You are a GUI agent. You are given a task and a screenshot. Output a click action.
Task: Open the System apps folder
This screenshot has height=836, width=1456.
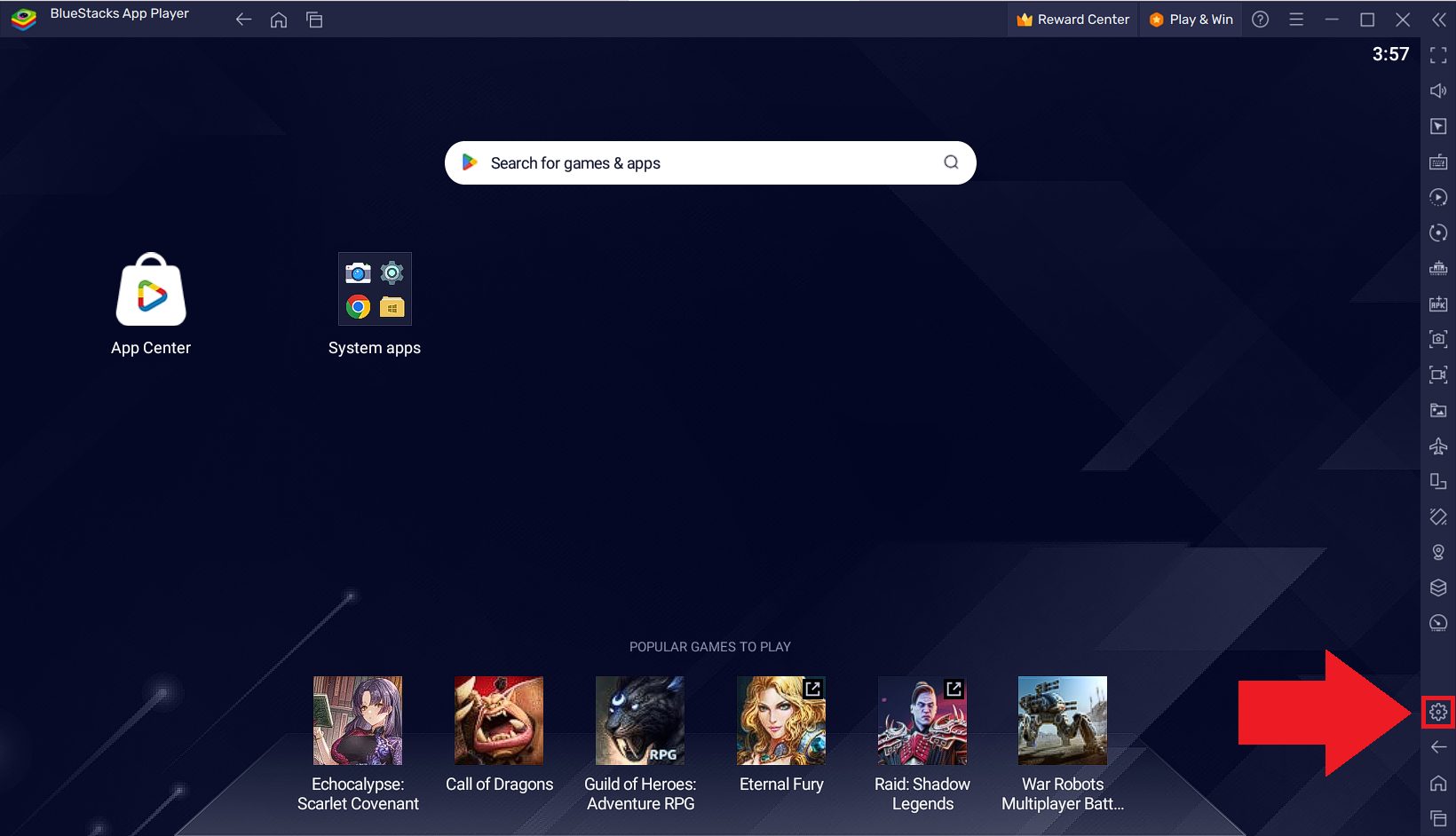pos(375,289)
